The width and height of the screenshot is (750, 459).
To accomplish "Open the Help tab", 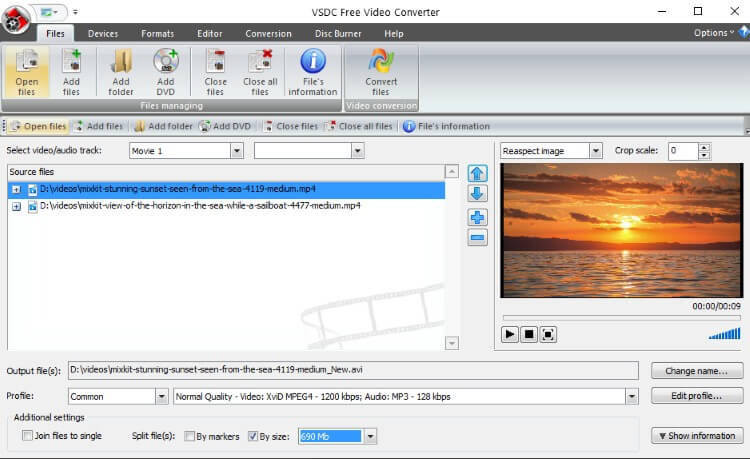I will [x=394, y=33].
